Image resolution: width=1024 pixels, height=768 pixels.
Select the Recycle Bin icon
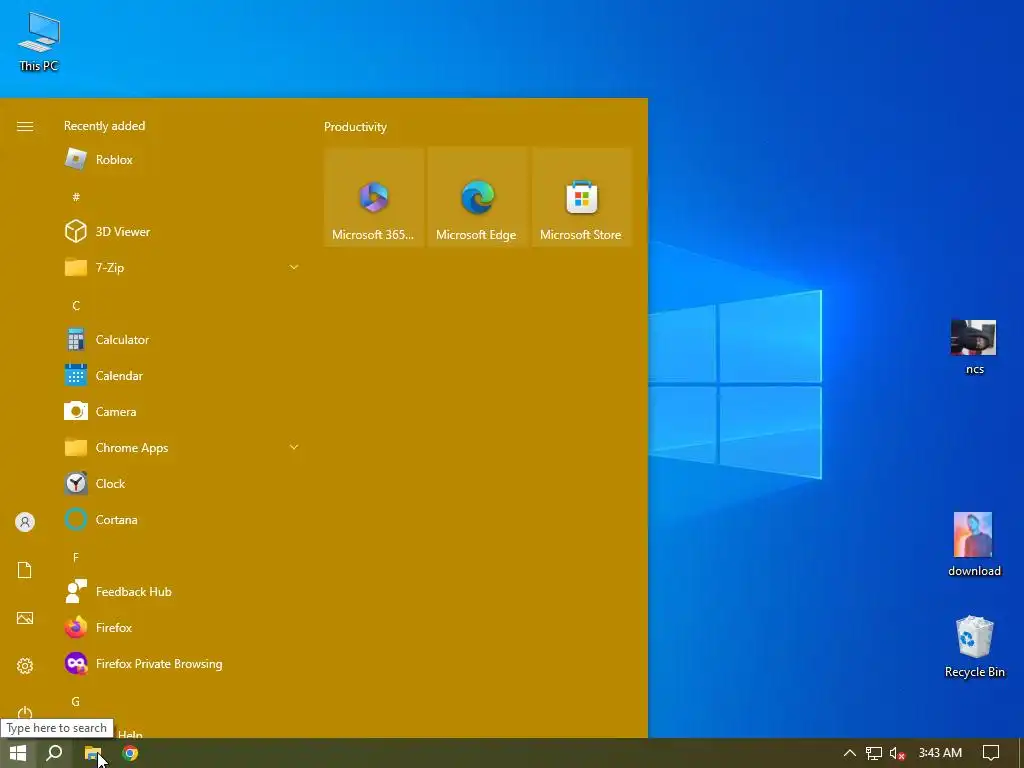974,647
